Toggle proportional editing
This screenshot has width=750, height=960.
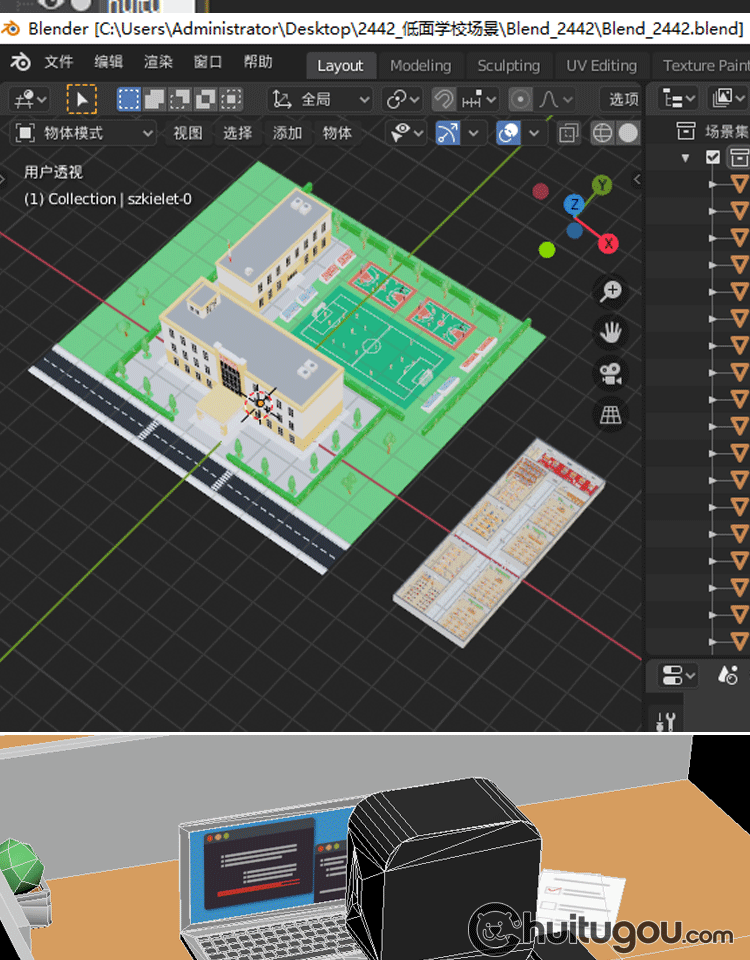point(520,99)
